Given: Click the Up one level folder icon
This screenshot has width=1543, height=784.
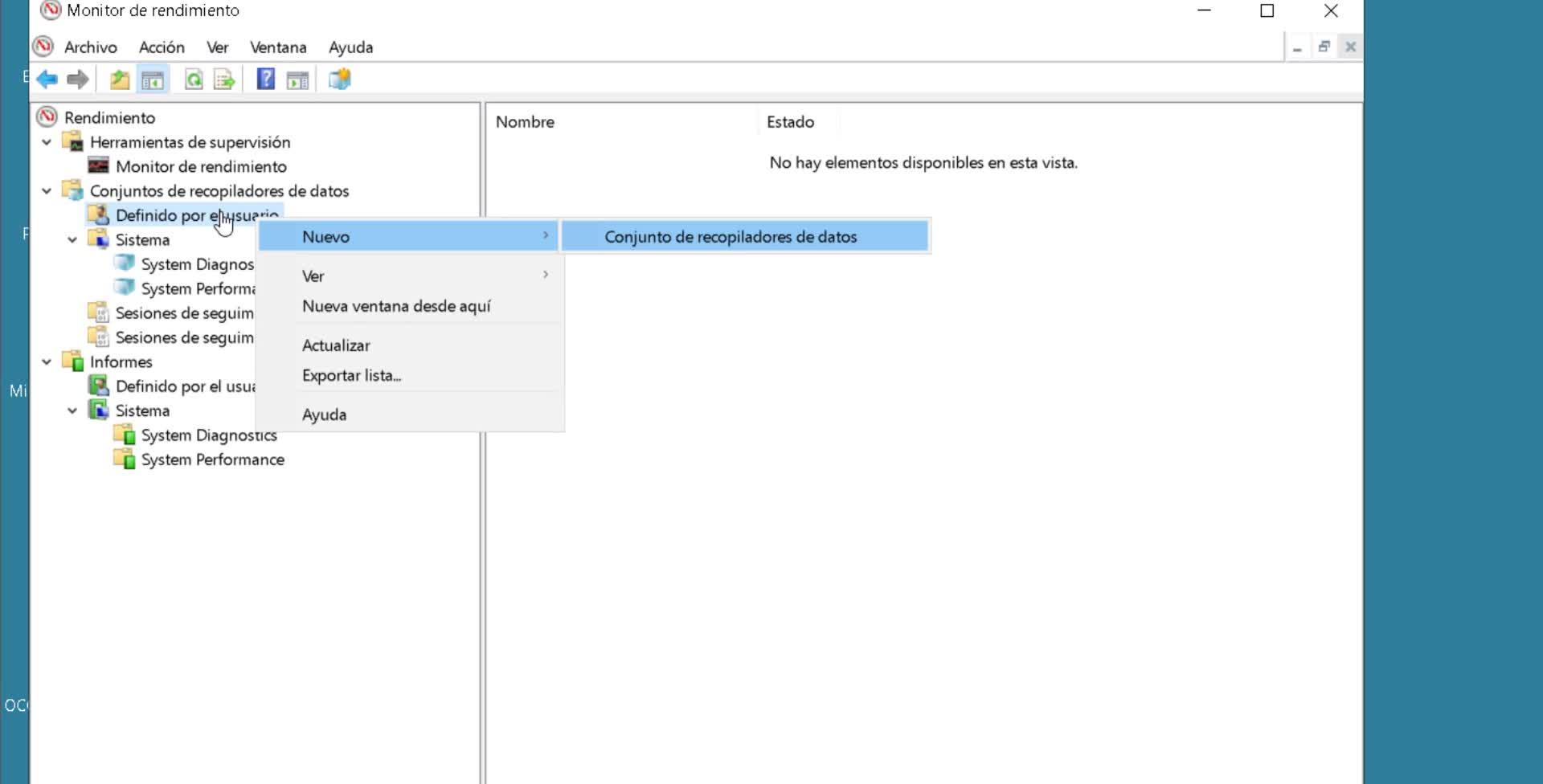Looking at the screenshot, I should click(x=120, y=80).
